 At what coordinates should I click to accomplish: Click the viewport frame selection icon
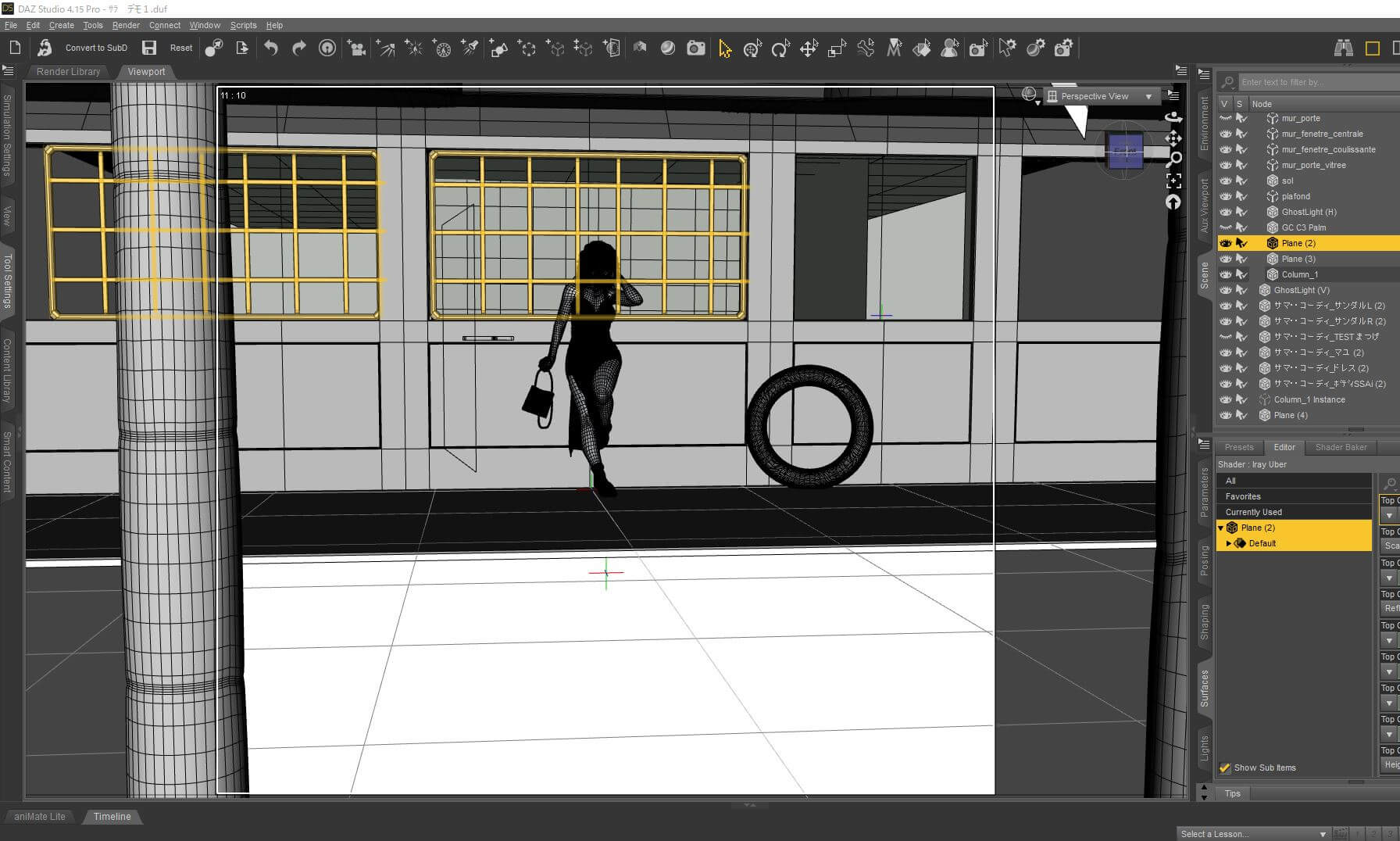[x=1173, y=181]
